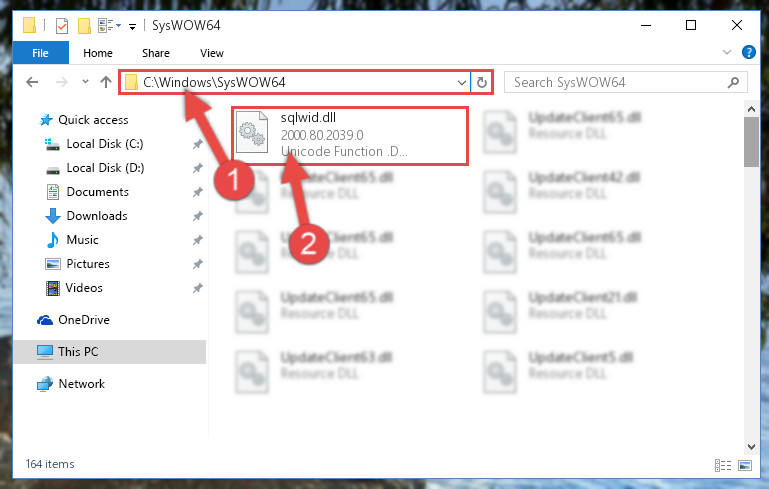Expand the ribbon with the chevron
The width and height of the screenshot is (769, 489).
727,52
